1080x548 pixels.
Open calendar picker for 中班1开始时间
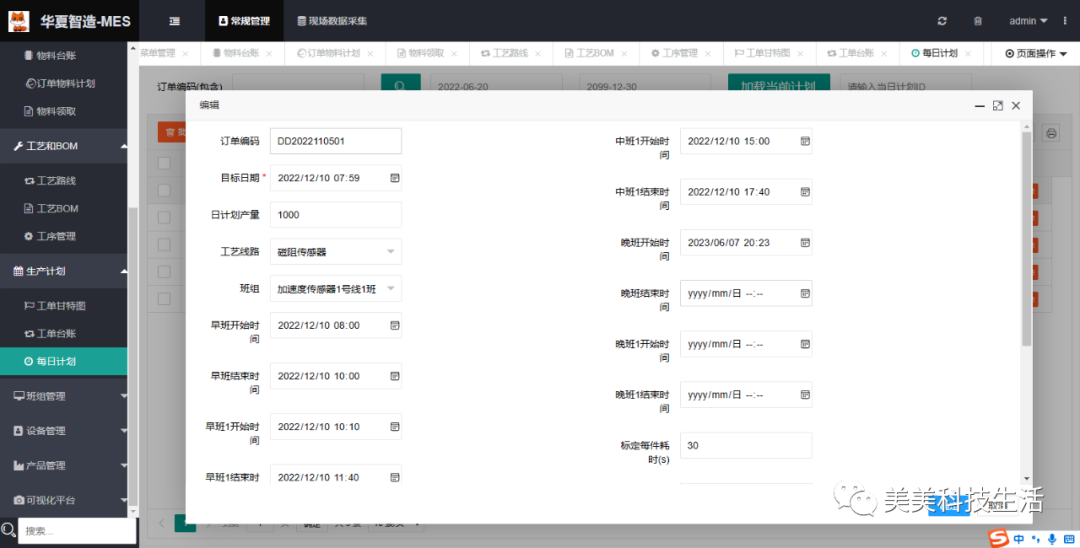click(804, 141)
